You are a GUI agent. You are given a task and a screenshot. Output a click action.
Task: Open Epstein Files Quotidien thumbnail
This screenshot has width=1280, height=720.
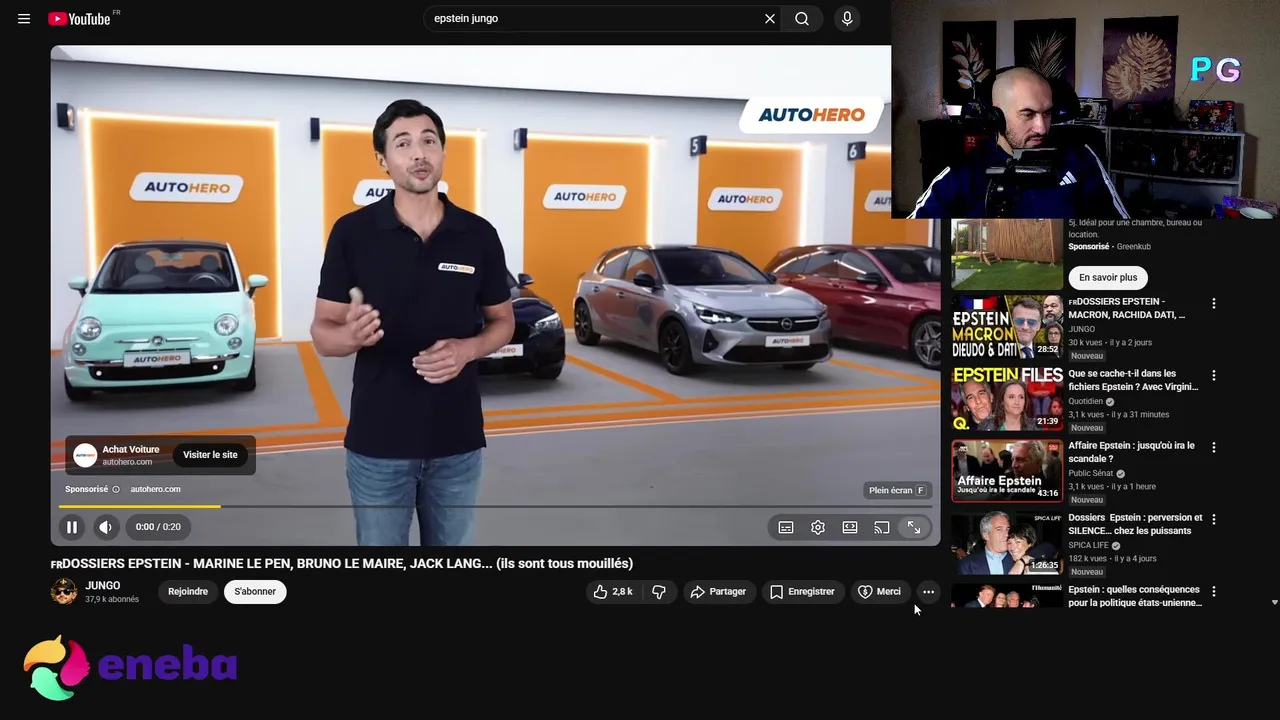tap(1007, 399)
